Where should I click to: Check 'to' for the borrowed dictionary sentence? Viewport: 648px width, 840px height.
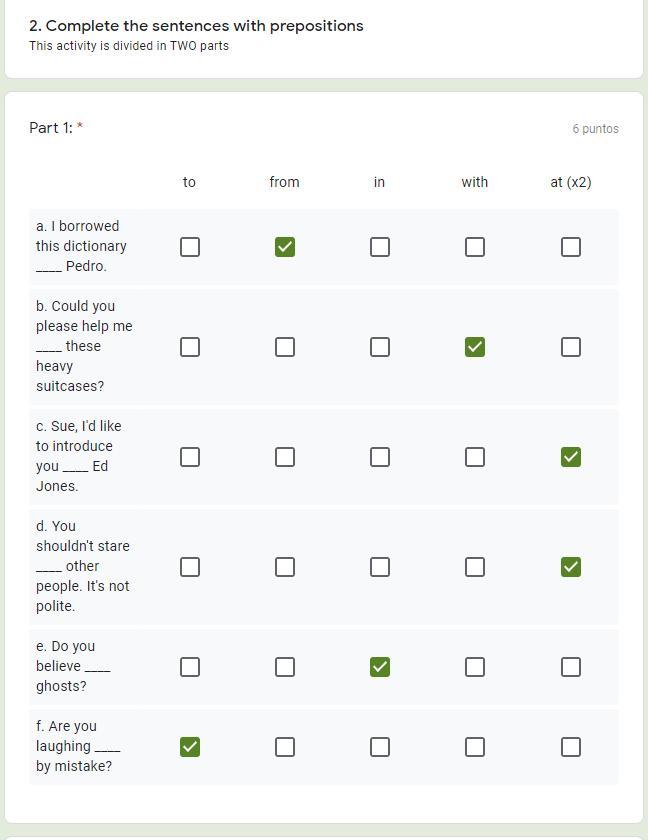190,247
